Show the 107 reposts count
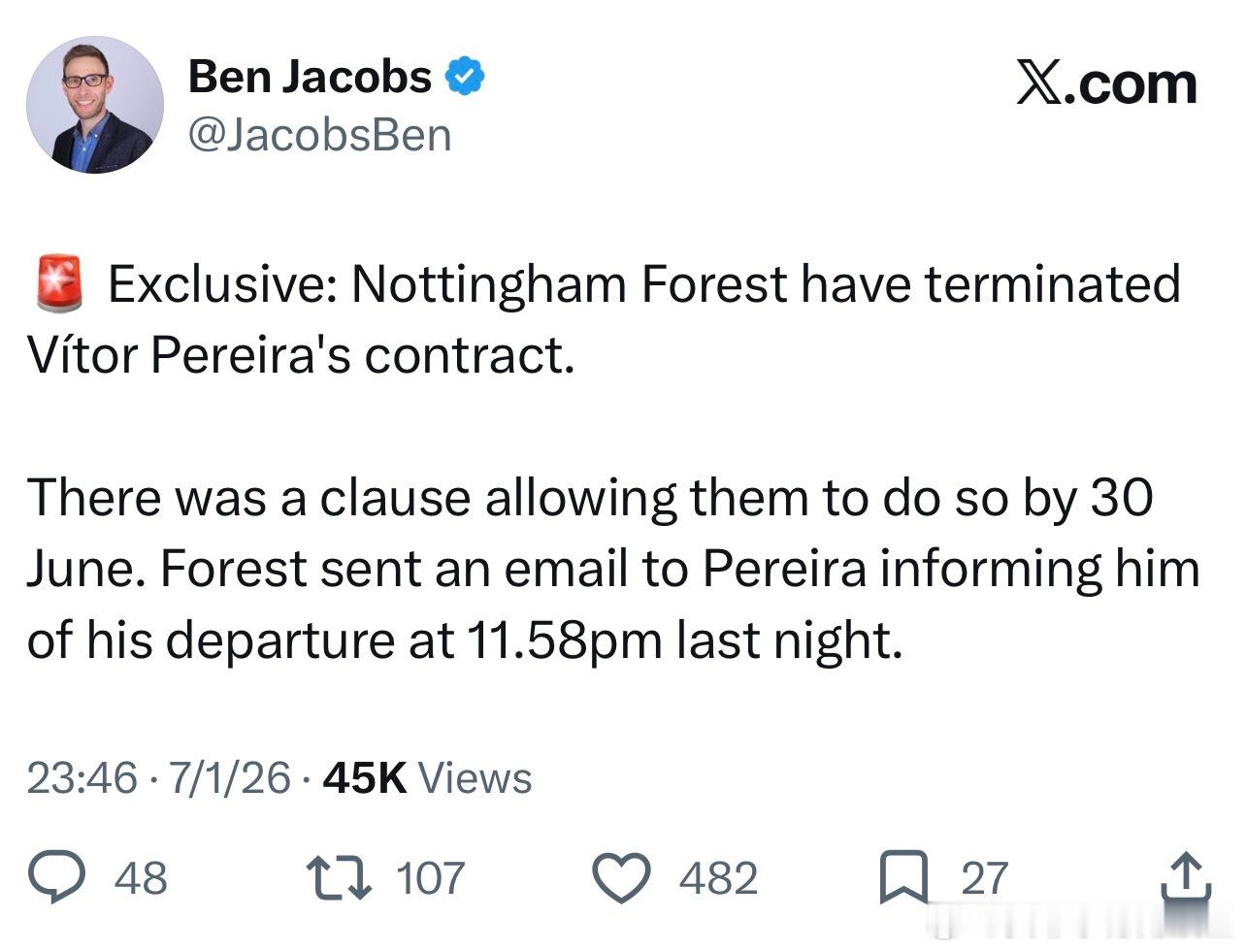Viewport: 1246px width, 952px height. pyautogui.click(x=431, y=877)
